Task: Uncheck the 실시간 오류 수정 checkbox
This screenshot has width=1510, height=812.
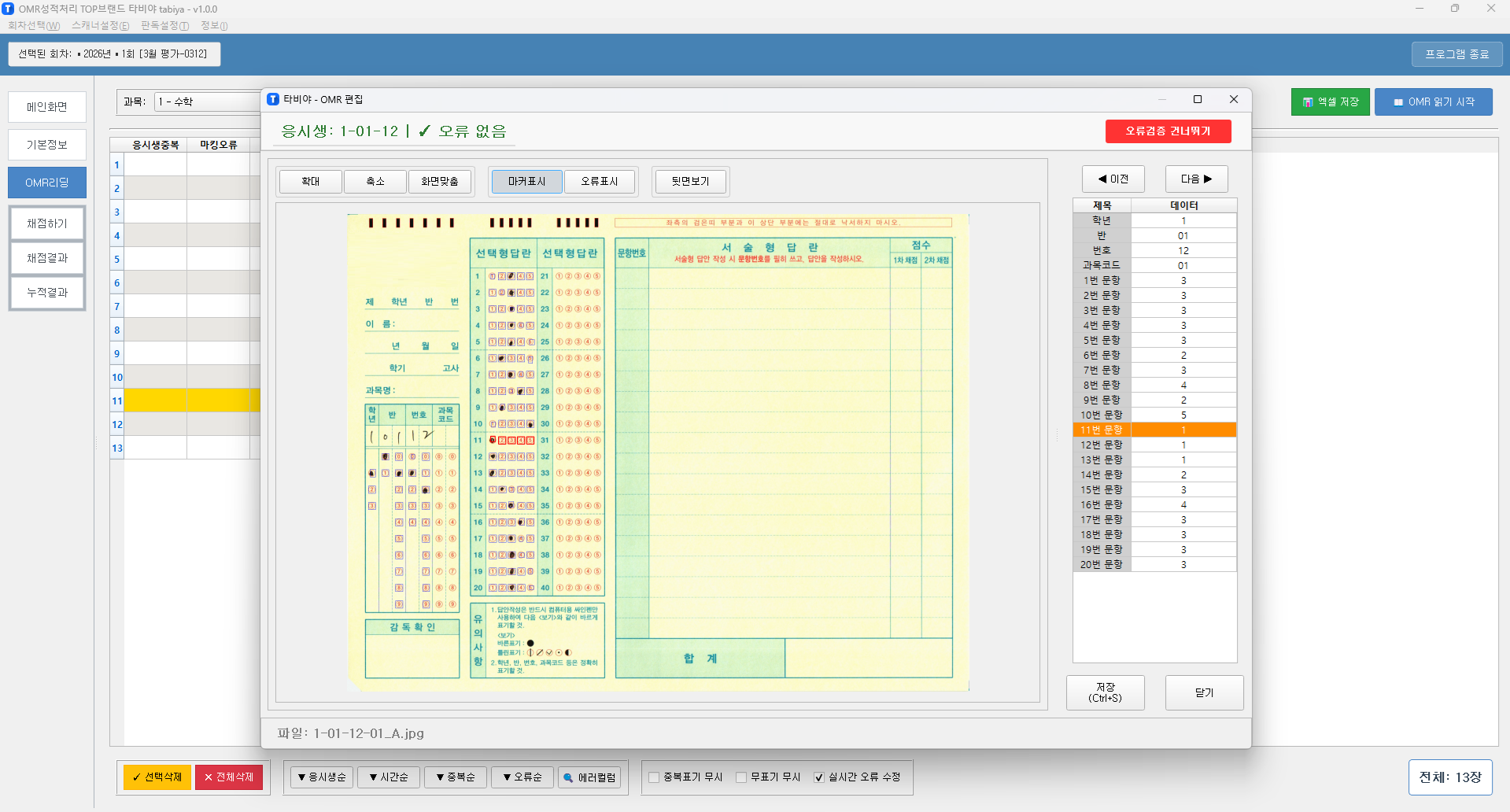Action: (819, 777)
